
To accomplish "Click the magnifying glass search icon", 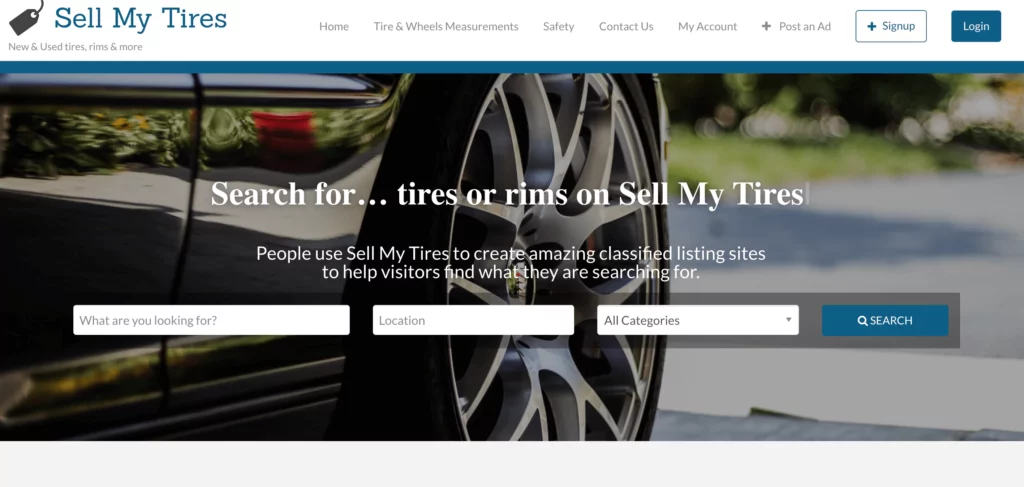I will [x=863, y=321].
